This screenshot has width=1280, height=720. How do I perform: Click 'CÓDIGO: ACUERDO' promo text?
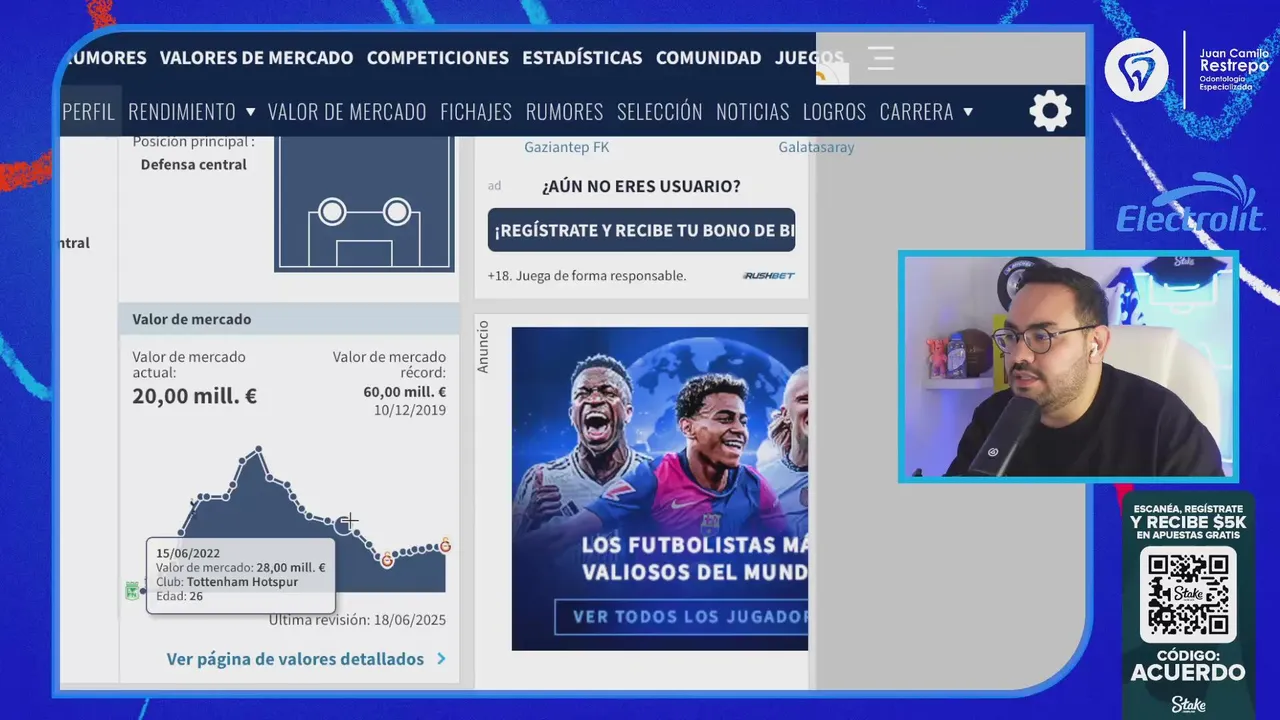pos(1188,664)
